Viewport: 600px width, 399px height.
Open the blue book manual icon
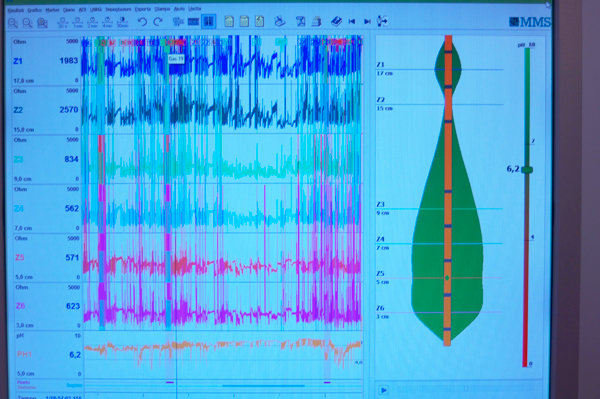pos(336,21)
